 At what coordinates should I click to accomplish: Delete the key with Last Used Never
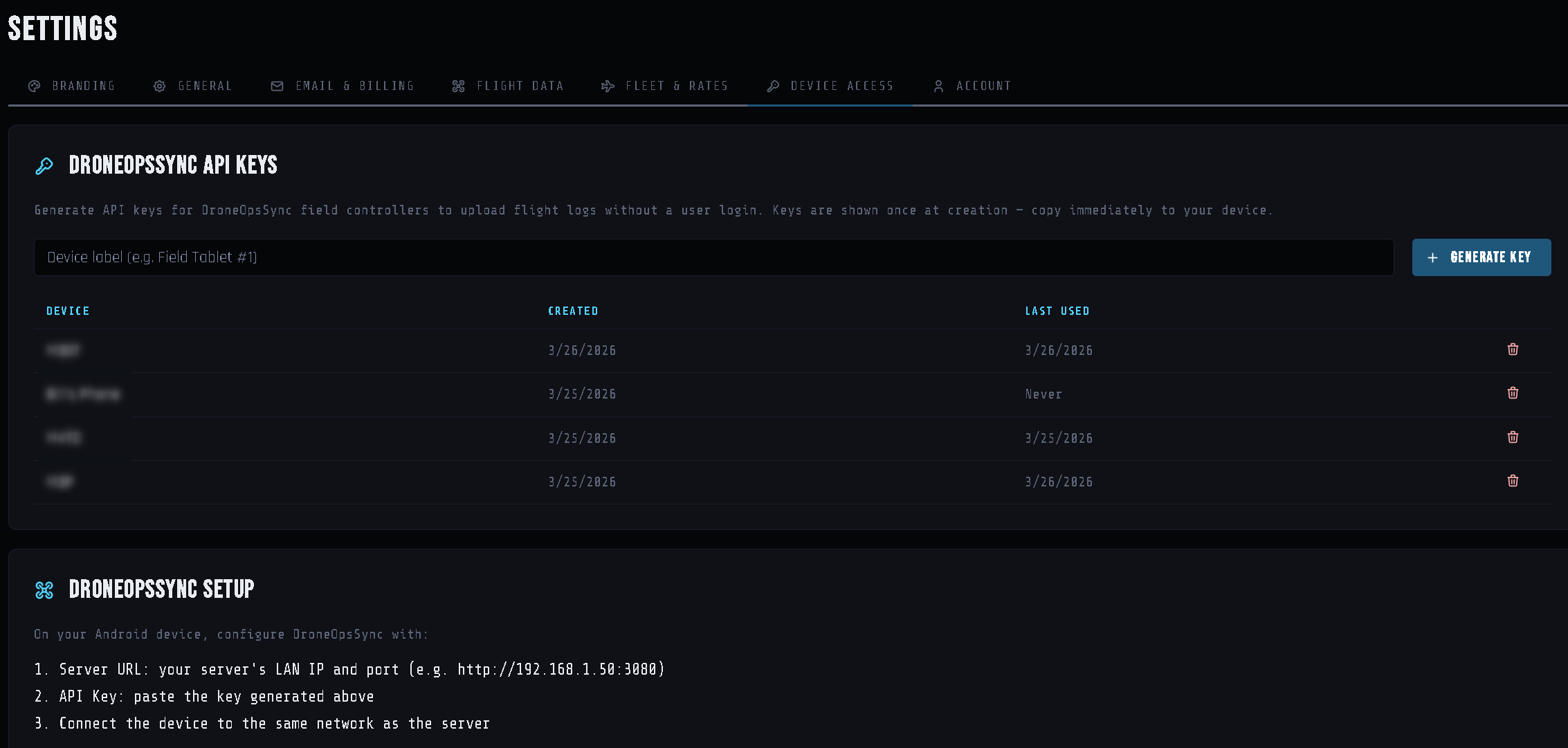point(1513,393)
